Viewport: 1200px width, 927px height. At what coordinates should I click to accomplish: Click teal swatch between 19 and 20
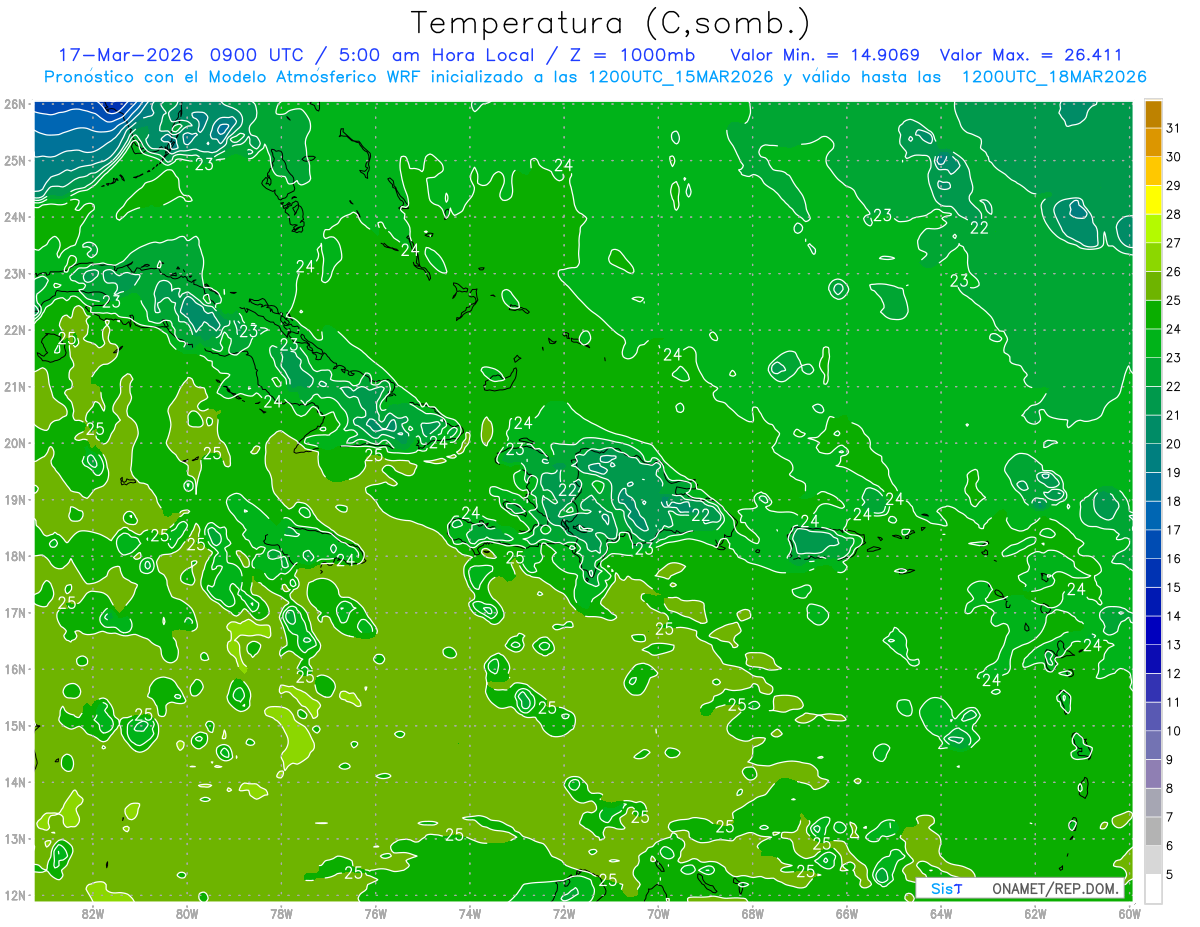tap(1153, 458)
